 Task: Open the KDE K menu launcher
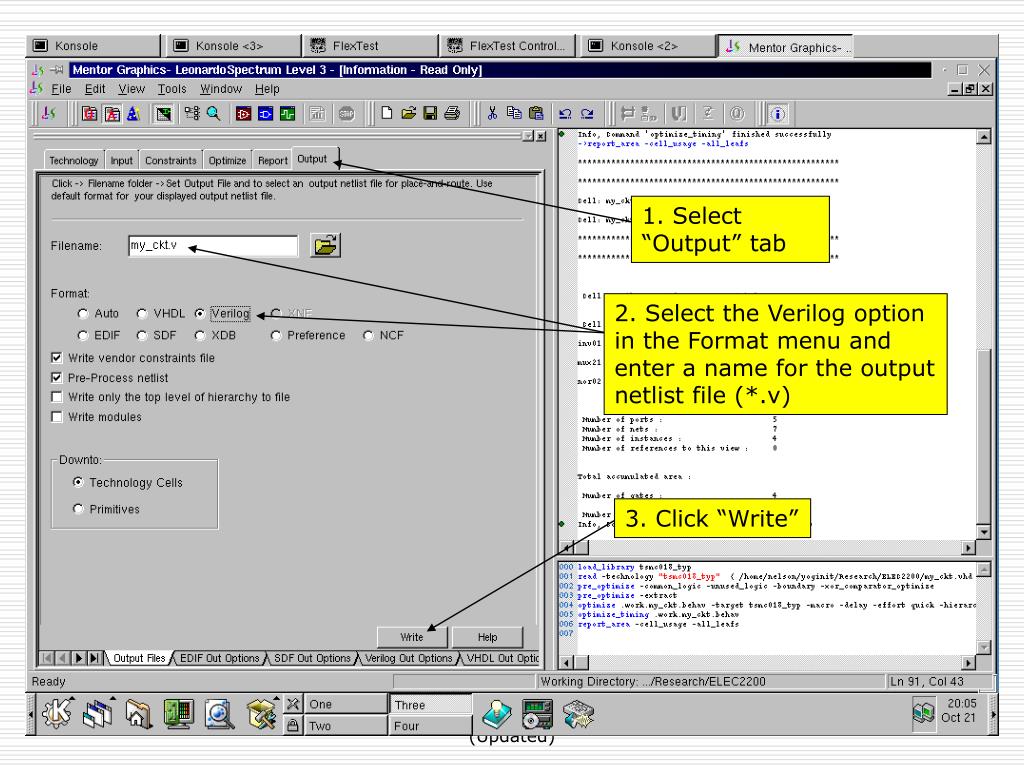coord(57,713)
